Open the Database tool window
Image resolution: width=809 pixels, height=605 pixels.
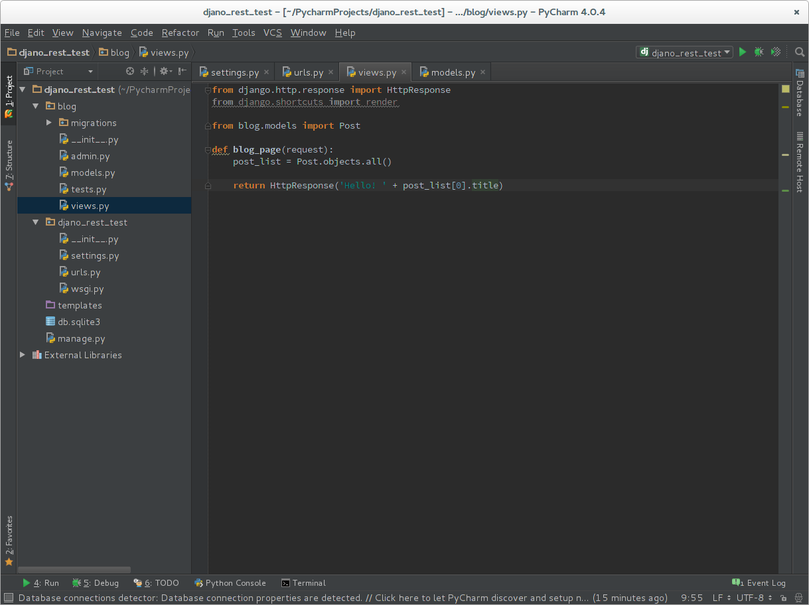(799, 93)
